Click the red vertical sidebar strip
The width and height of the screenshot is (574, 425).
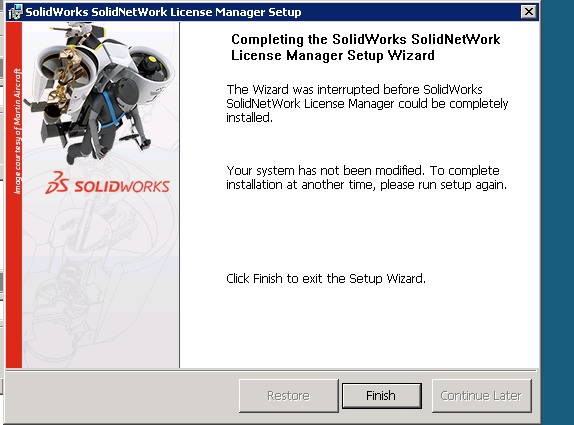pyautogui.click(x=14, y=195)
